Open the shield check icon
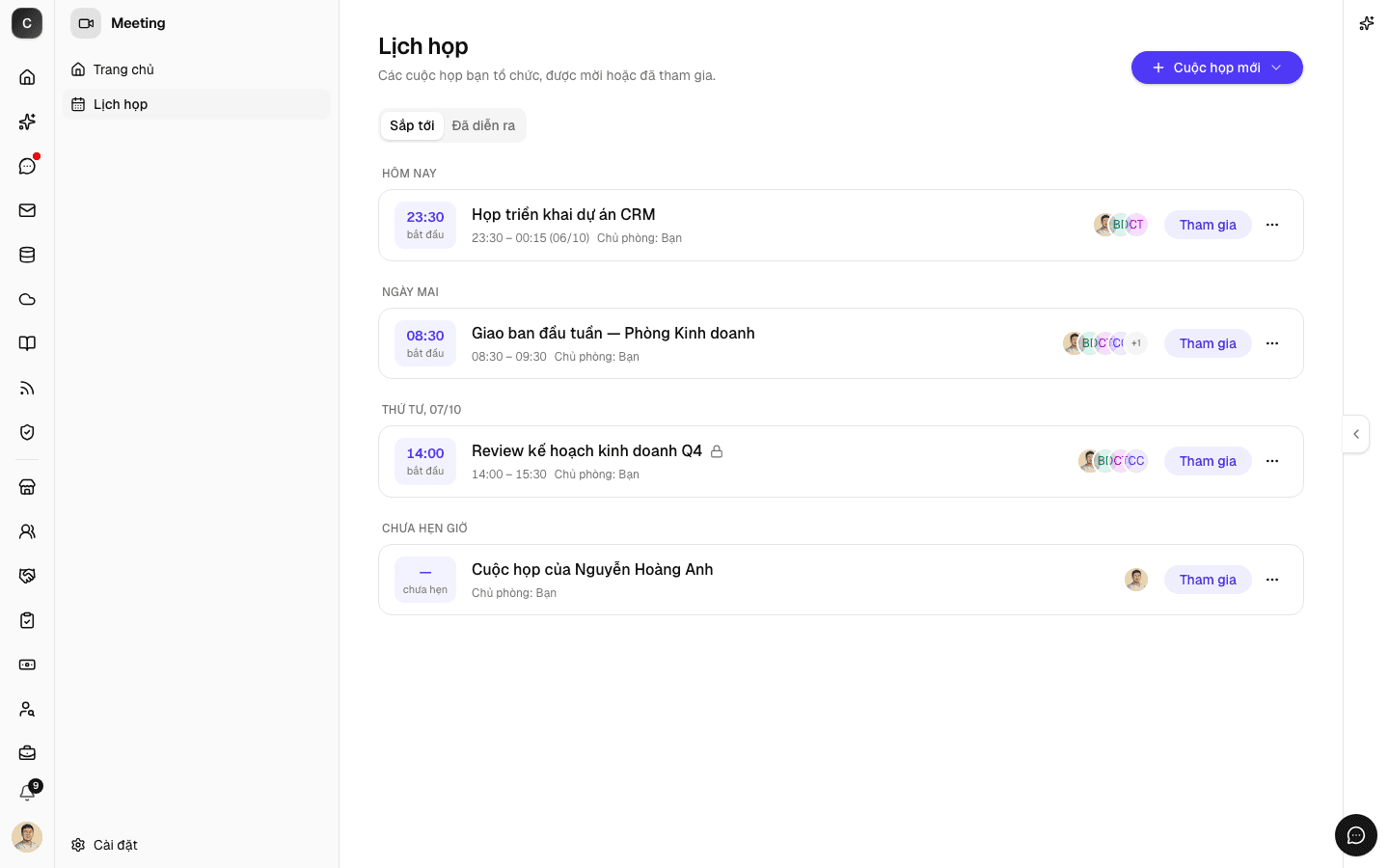 coord(27,432)
